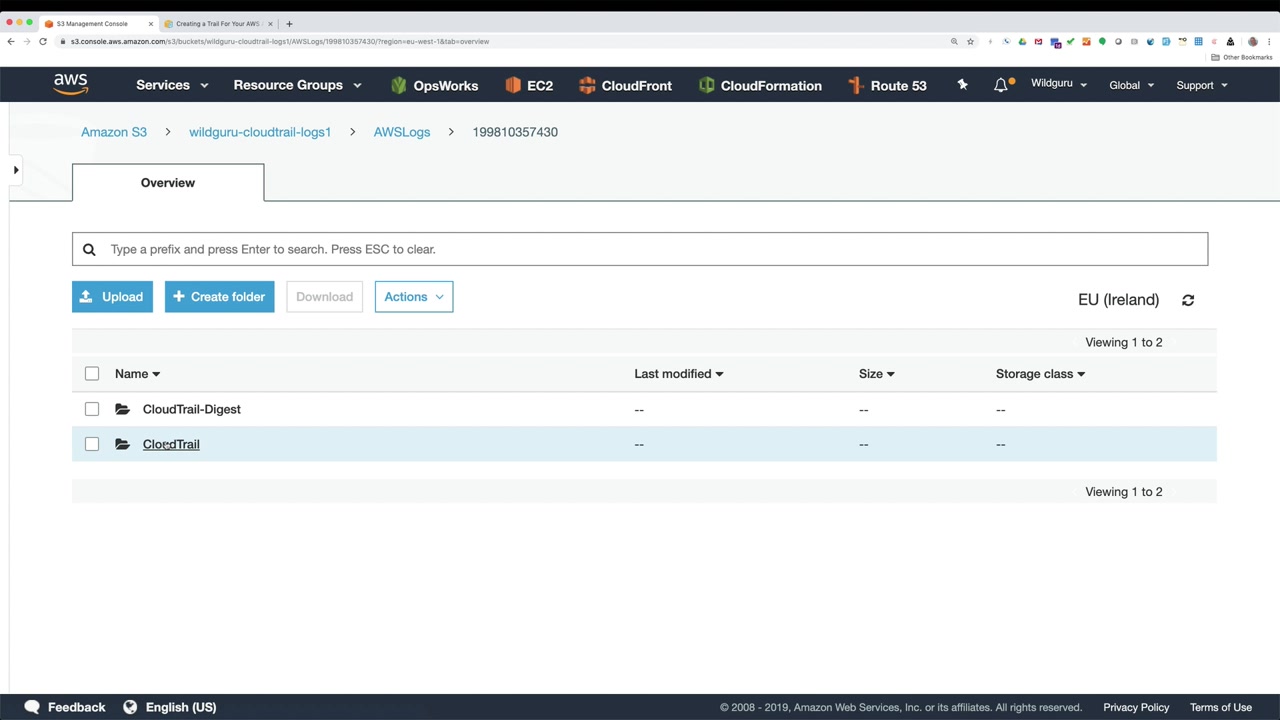The image size is (1280, 720).
Task: Open the OpsWorks shortcut icon
Action: pos(399,85)
